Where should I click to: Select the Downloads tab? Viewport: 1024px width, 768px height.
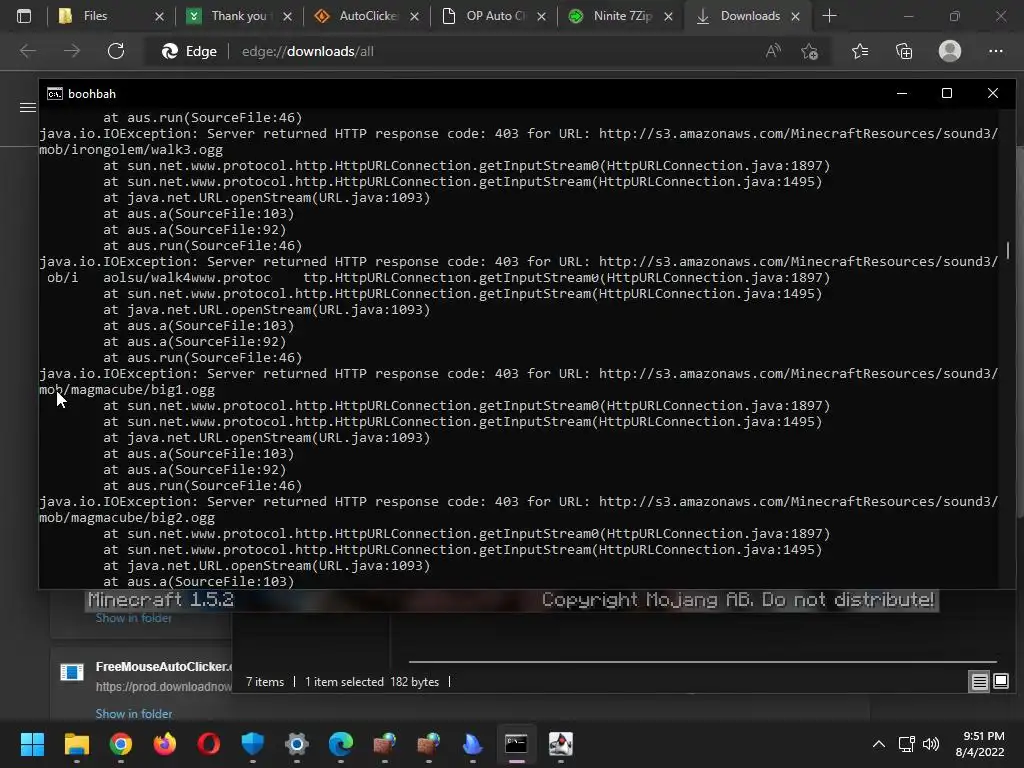(748, 16)
